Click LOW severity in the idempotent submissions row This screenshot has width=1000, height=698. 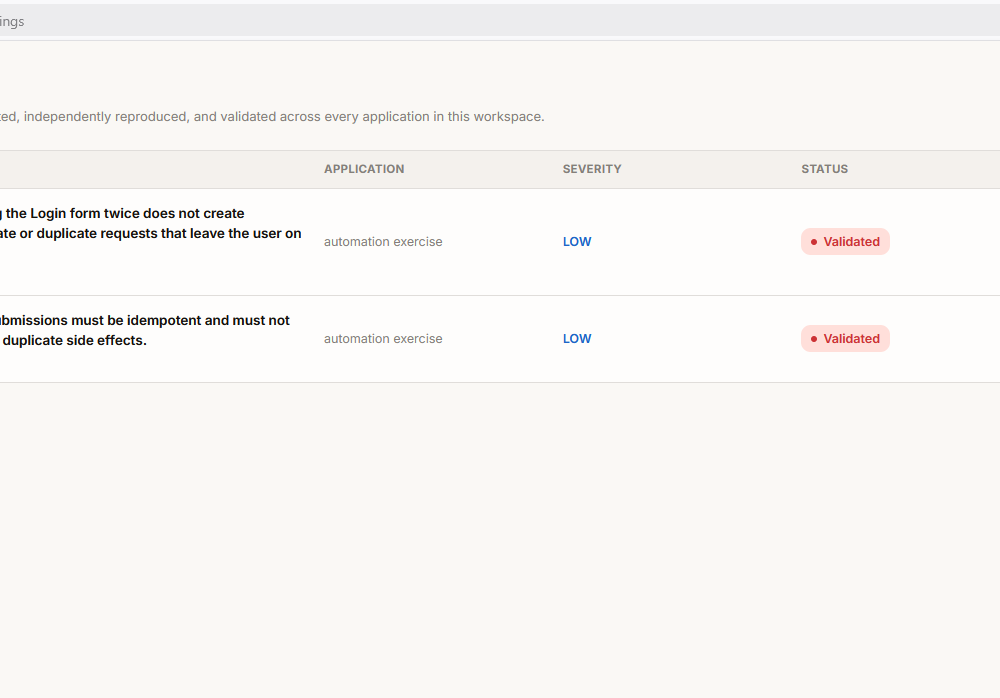click(x=577, y=339)
